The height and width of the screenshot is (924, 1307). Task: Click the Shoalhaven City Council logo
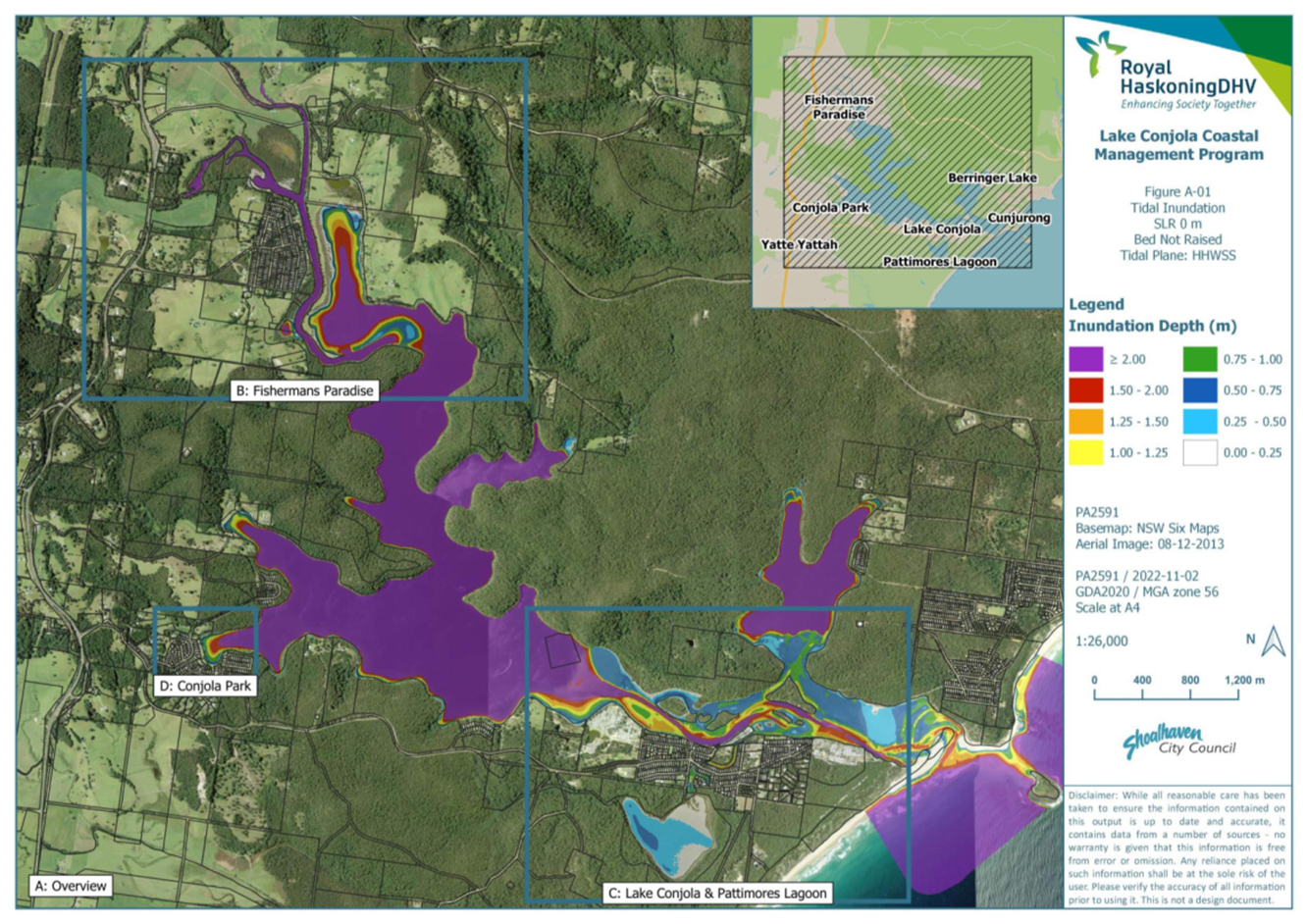pos(1178,742)
